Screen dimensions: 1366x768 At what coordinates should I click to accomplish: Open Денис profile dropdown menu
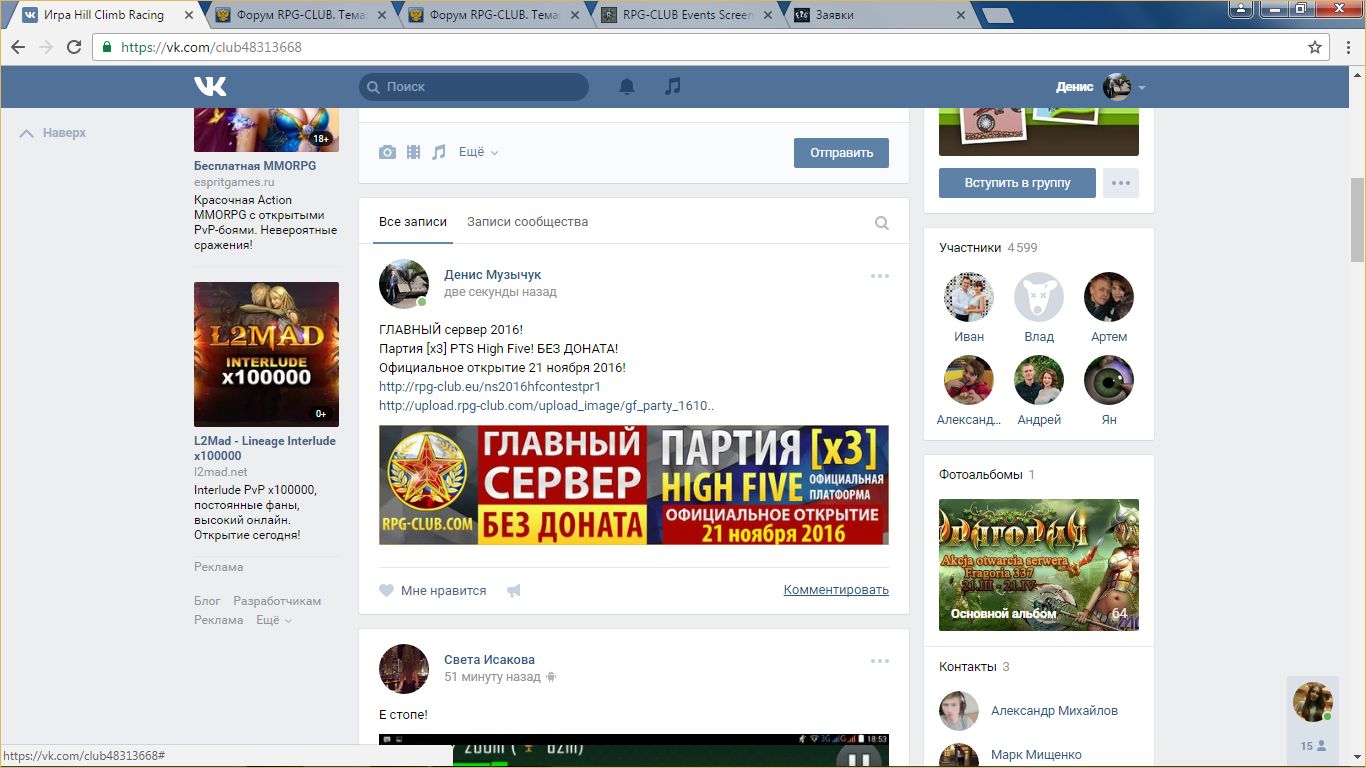click(1100, 87)
